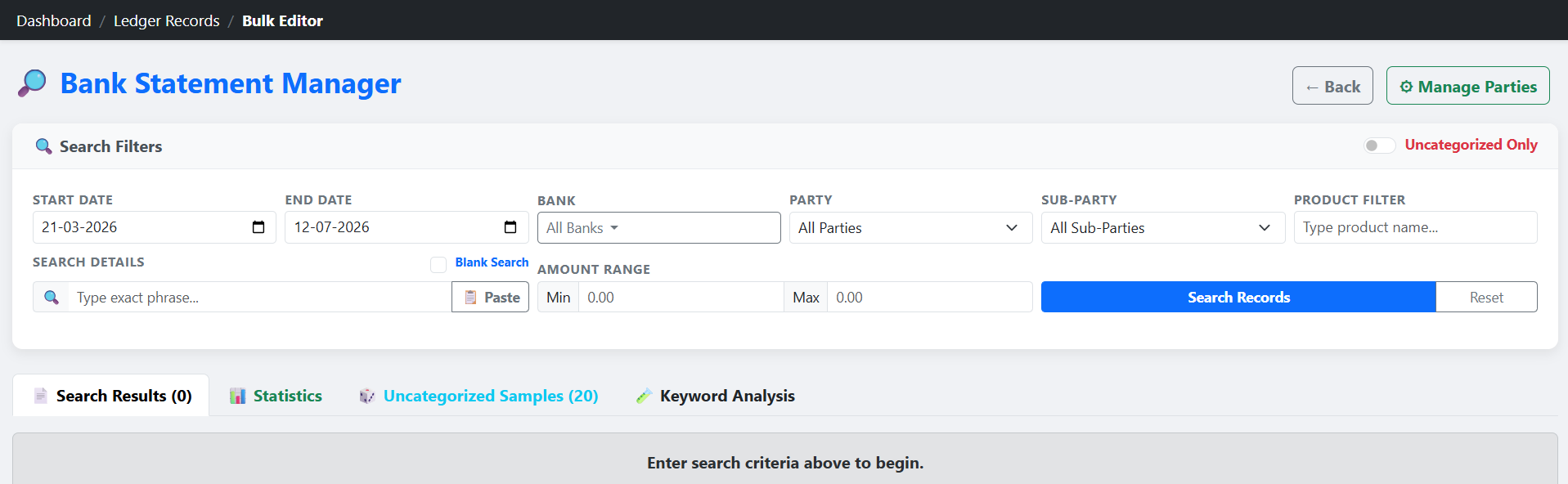The height and width of the screenshot is (484, 1568).
Task: Click the Back button
Action: coord(1332,86)
